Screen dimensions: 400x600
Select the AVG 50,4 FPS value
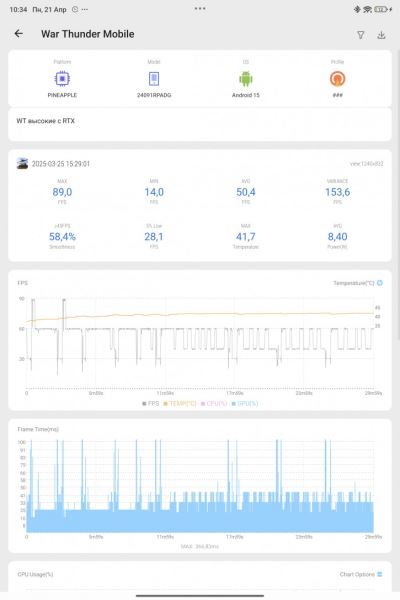tap(246, 192)
